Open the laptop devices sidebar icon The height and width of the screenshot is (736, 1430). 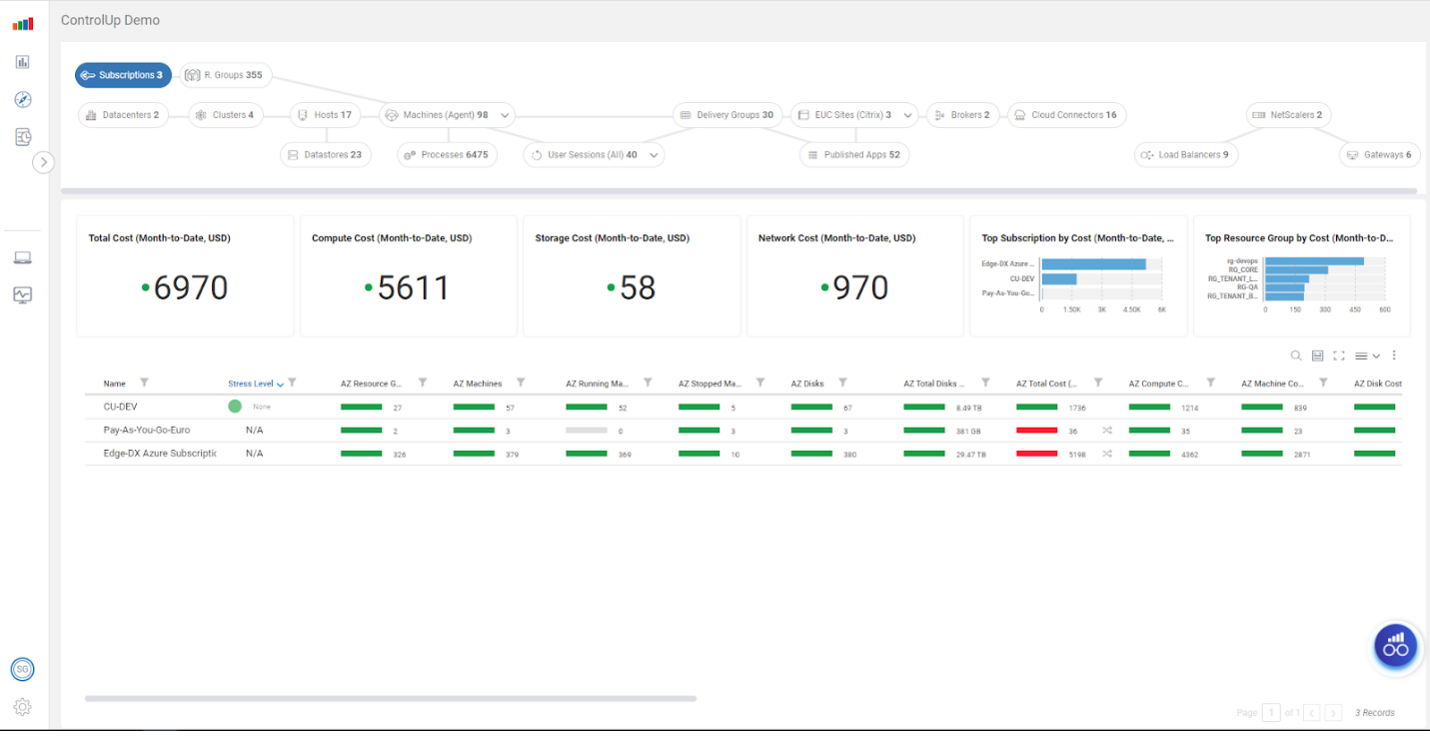[23, 258]
